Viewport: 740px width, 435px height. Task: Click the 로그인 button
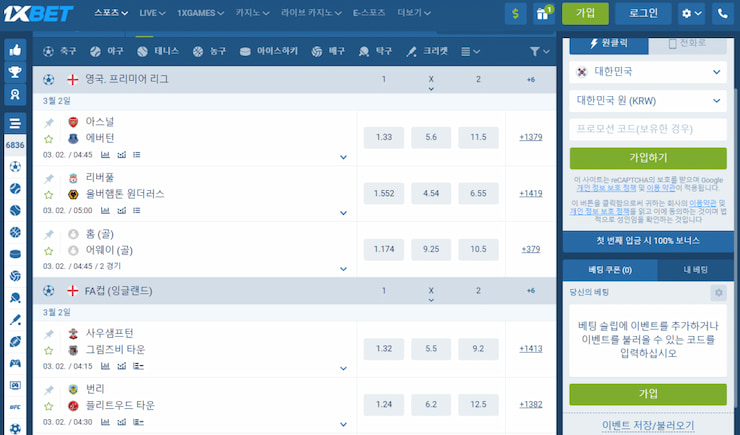[x=643, y=14]
